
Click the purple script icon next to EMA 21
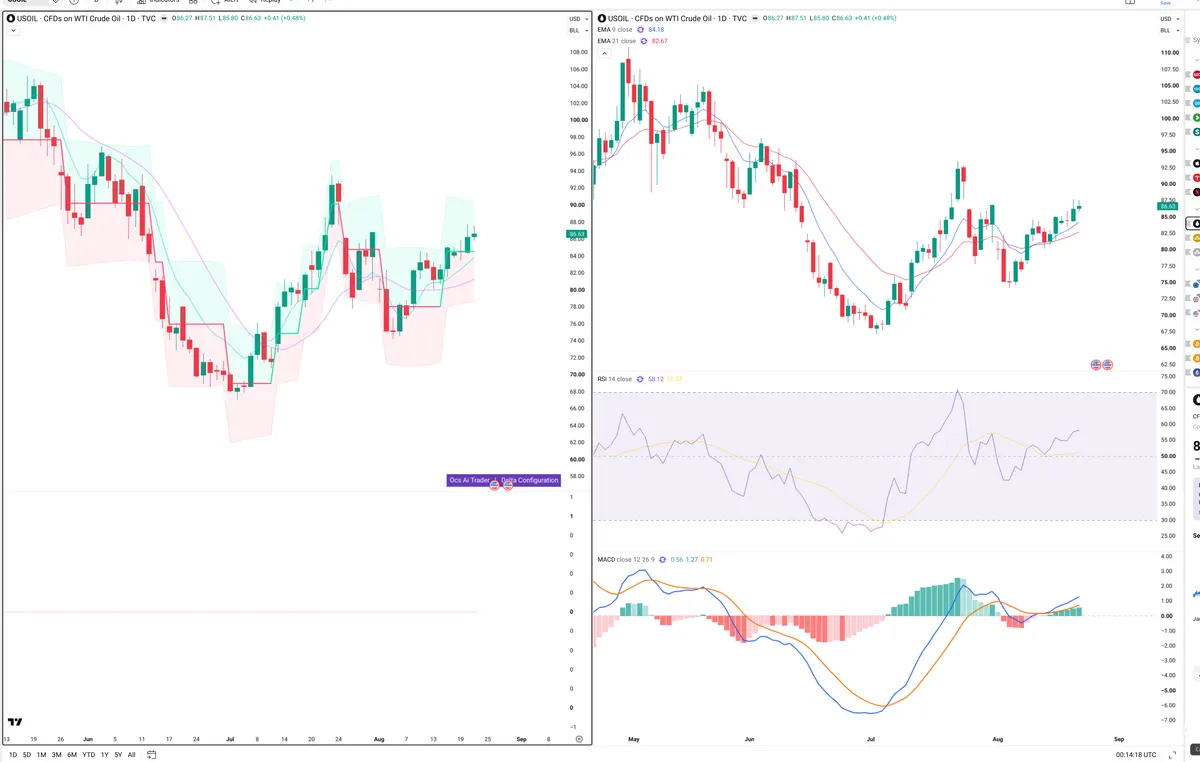(645, 41)
